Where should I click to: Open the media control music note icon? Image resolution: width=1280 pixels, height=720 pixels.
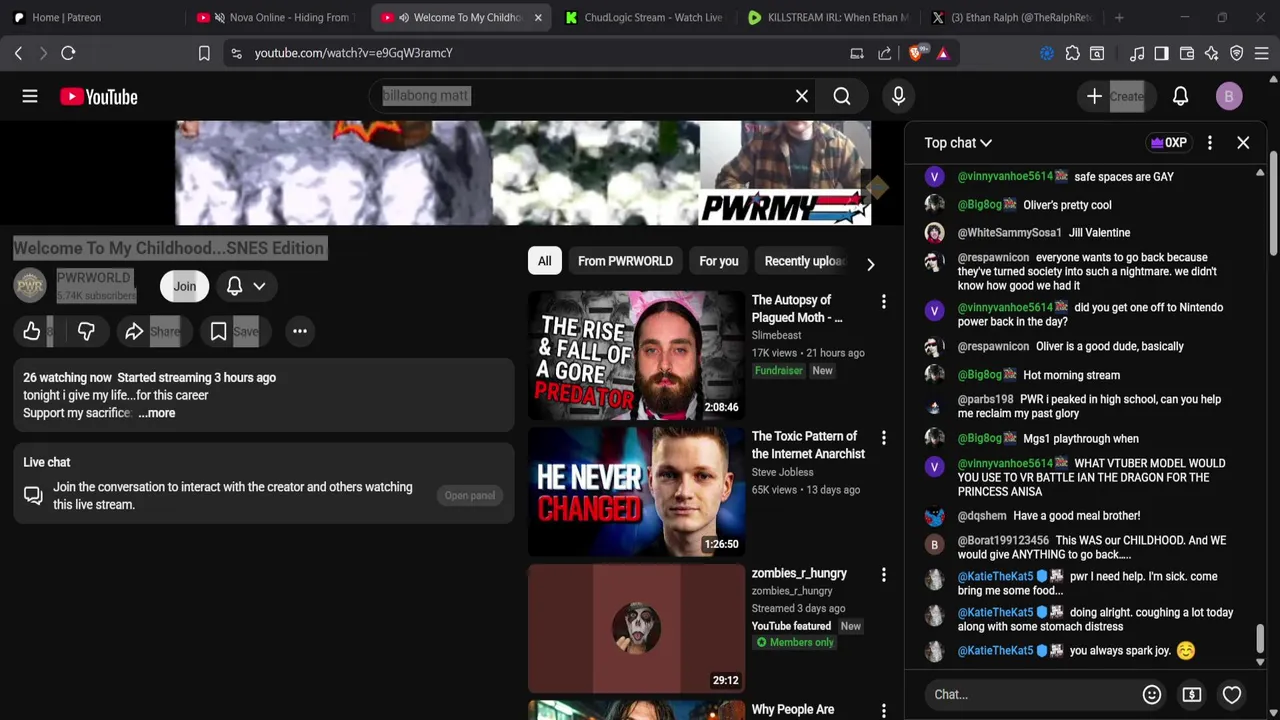(x=1137, y=53)
